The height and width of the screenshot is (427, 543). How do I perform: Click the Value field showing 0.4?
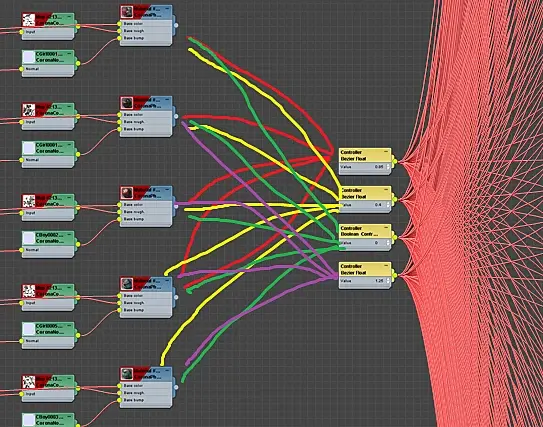364,205
